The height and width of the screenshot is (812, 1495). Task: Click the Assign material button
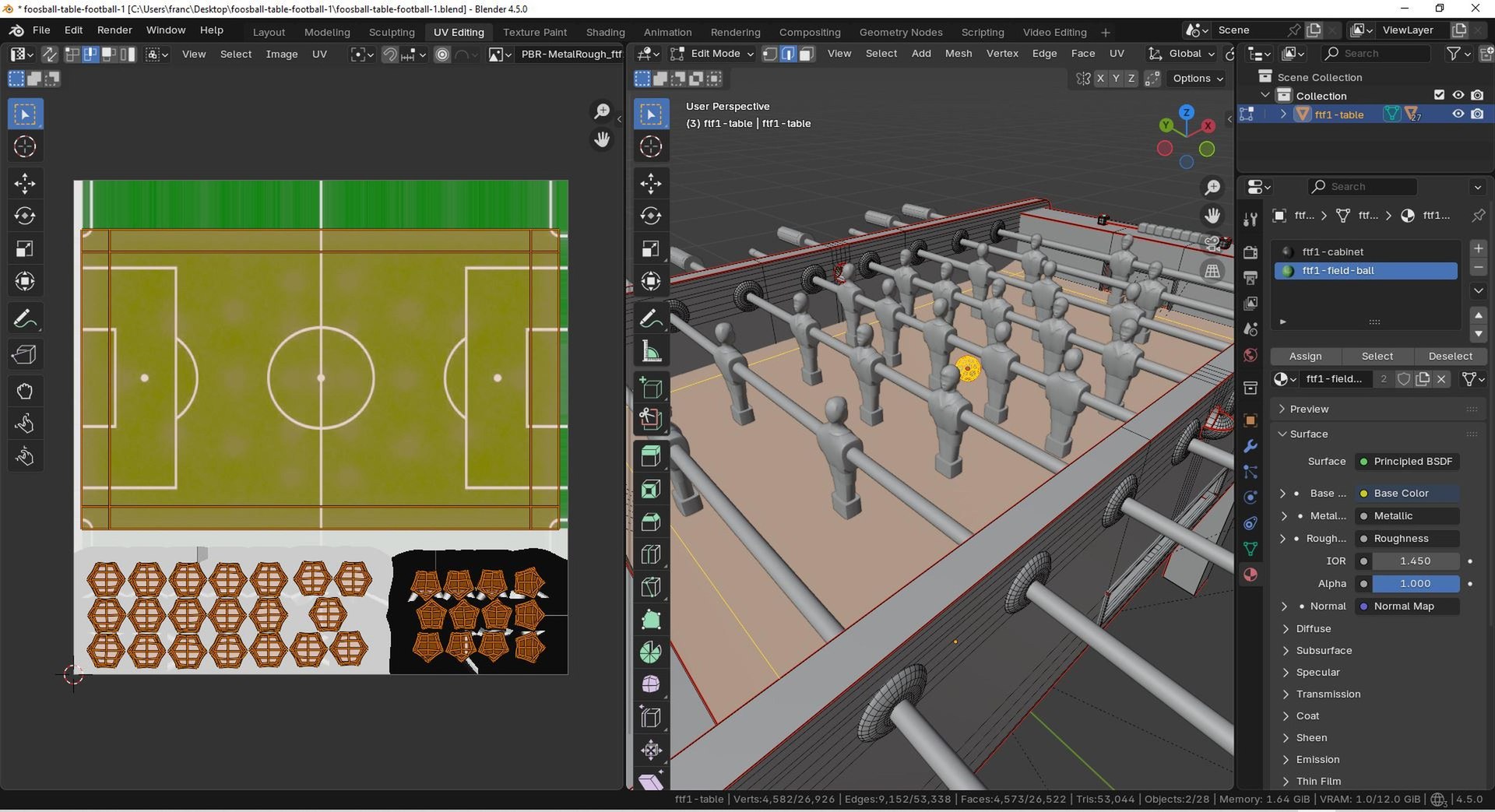click(x=1305, y=356)
